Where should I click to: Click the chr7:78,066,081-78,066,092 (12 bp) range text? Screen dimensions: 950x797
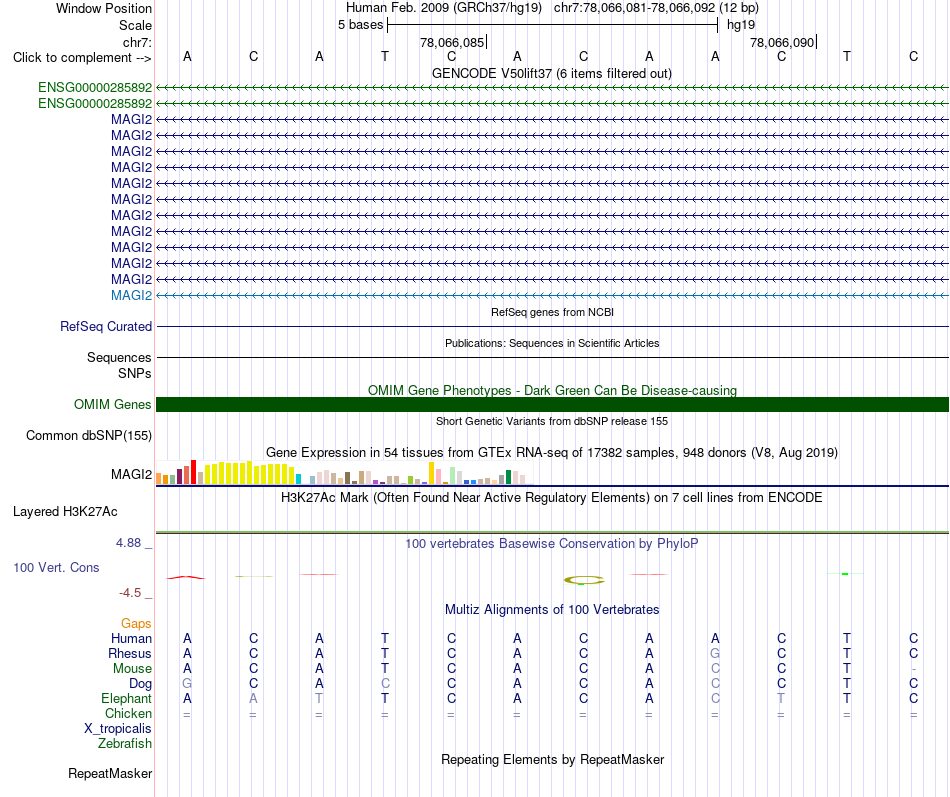coord(656,8)
